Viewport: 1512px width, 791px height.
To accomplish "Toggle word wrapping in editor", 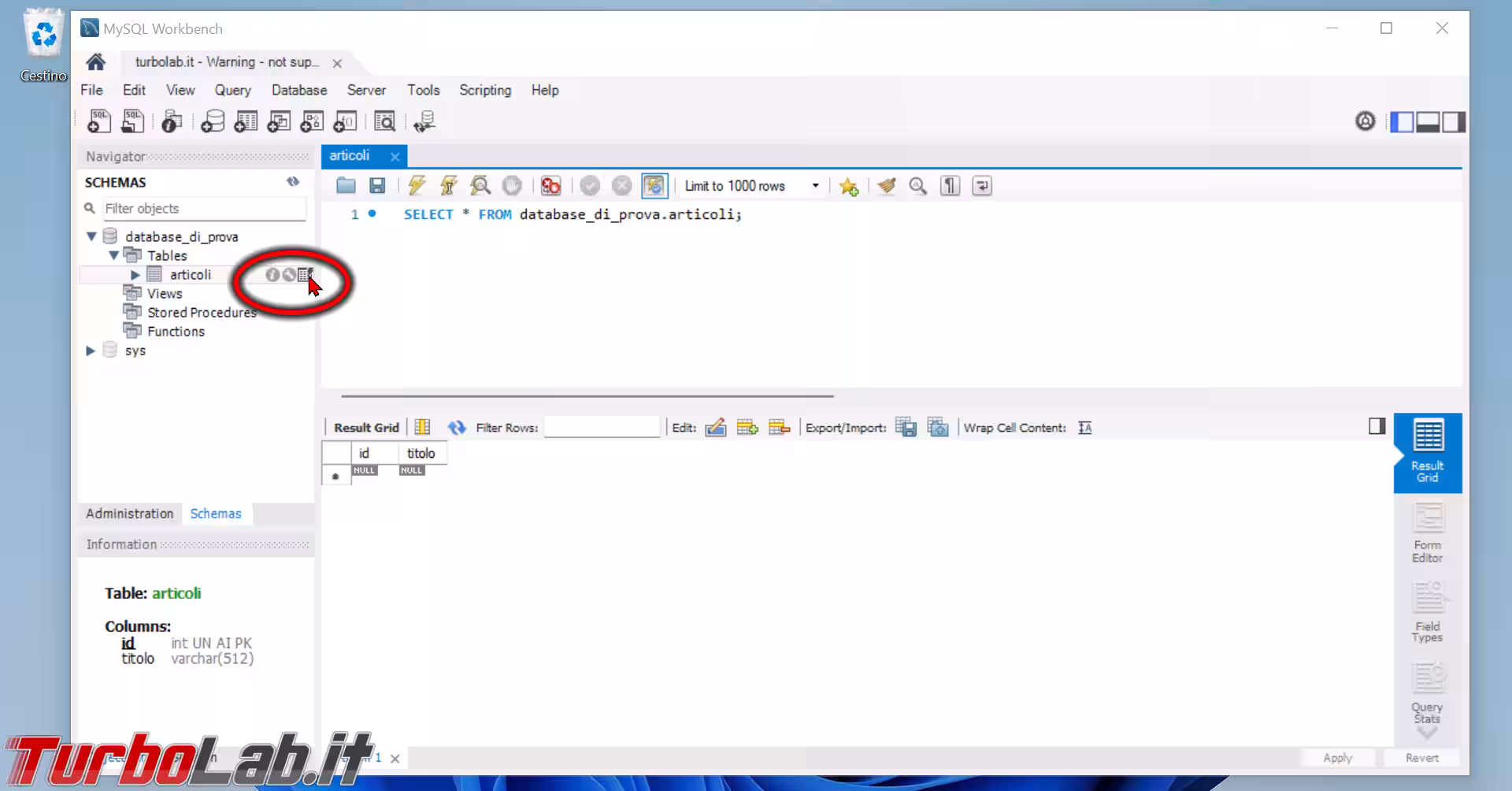I will 982,186.
